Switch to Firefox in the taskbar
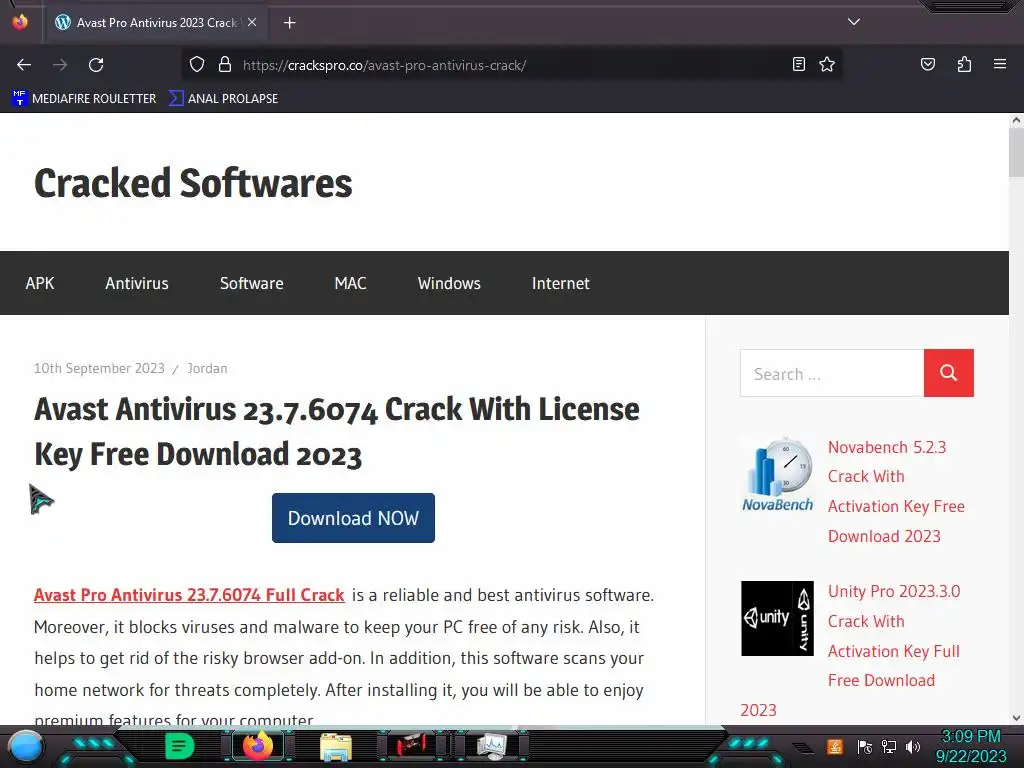Screen dimensions: 1024x768 258,746
